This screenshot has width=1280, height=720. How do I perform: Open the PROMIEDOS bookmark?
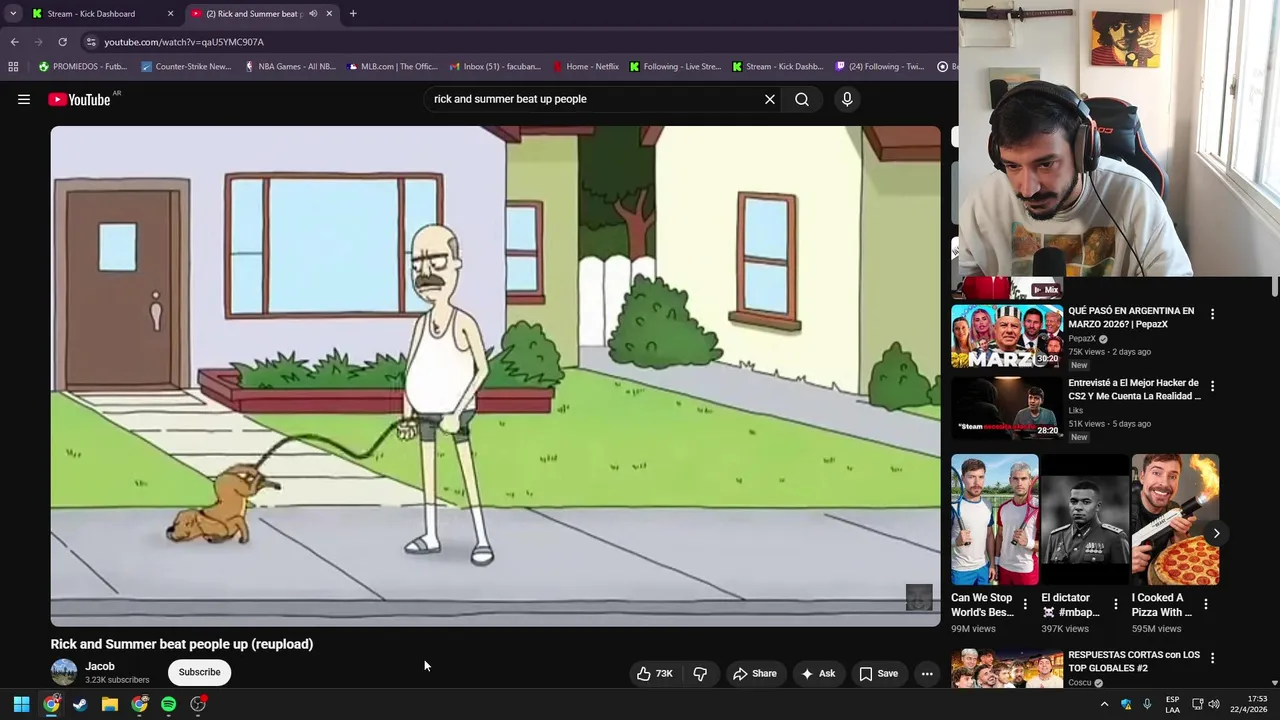click(82, 67)
